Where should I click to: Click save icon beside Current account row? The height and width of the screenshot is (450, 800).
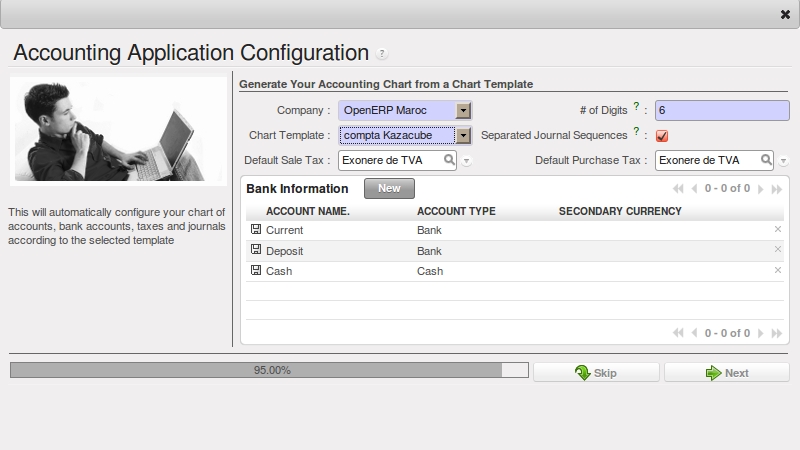pos(256,230)
